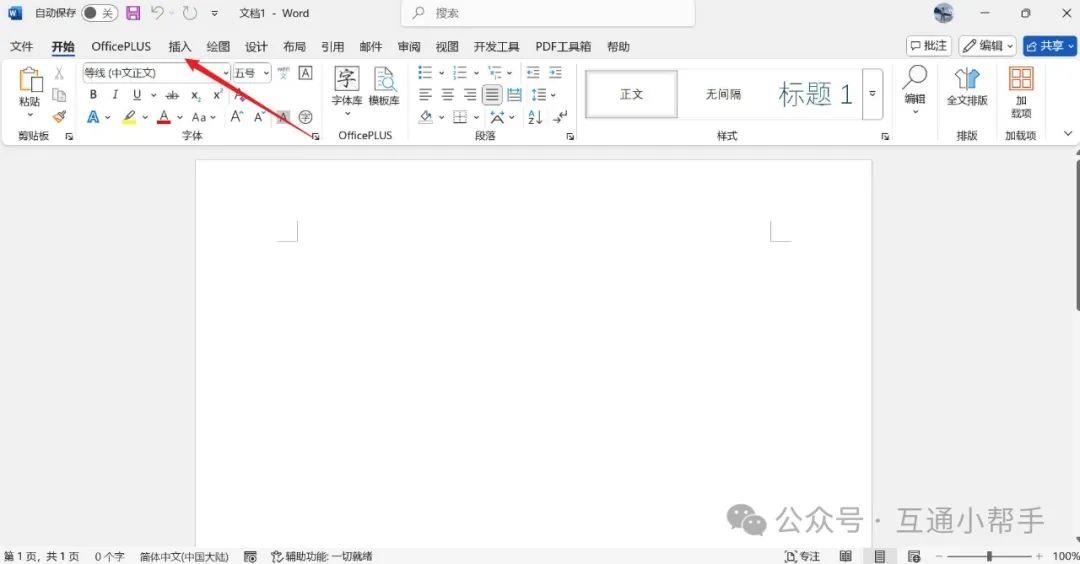Insert an enclosed character
The width and height of the screenshot is (1080, 564).
pyautogui.click(x=305, y=117)
